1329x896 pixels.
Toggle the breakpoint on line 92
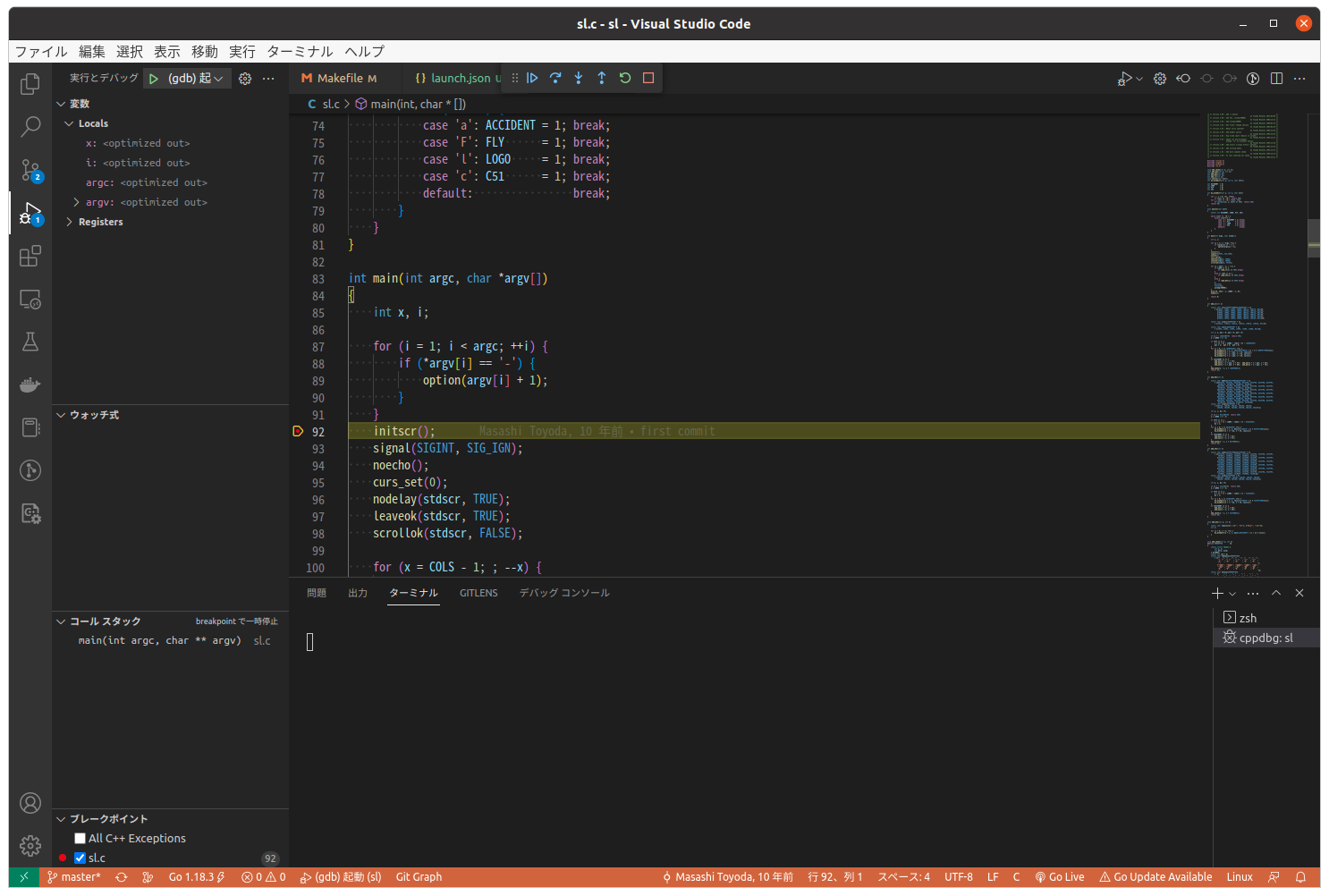click(298, 430)
